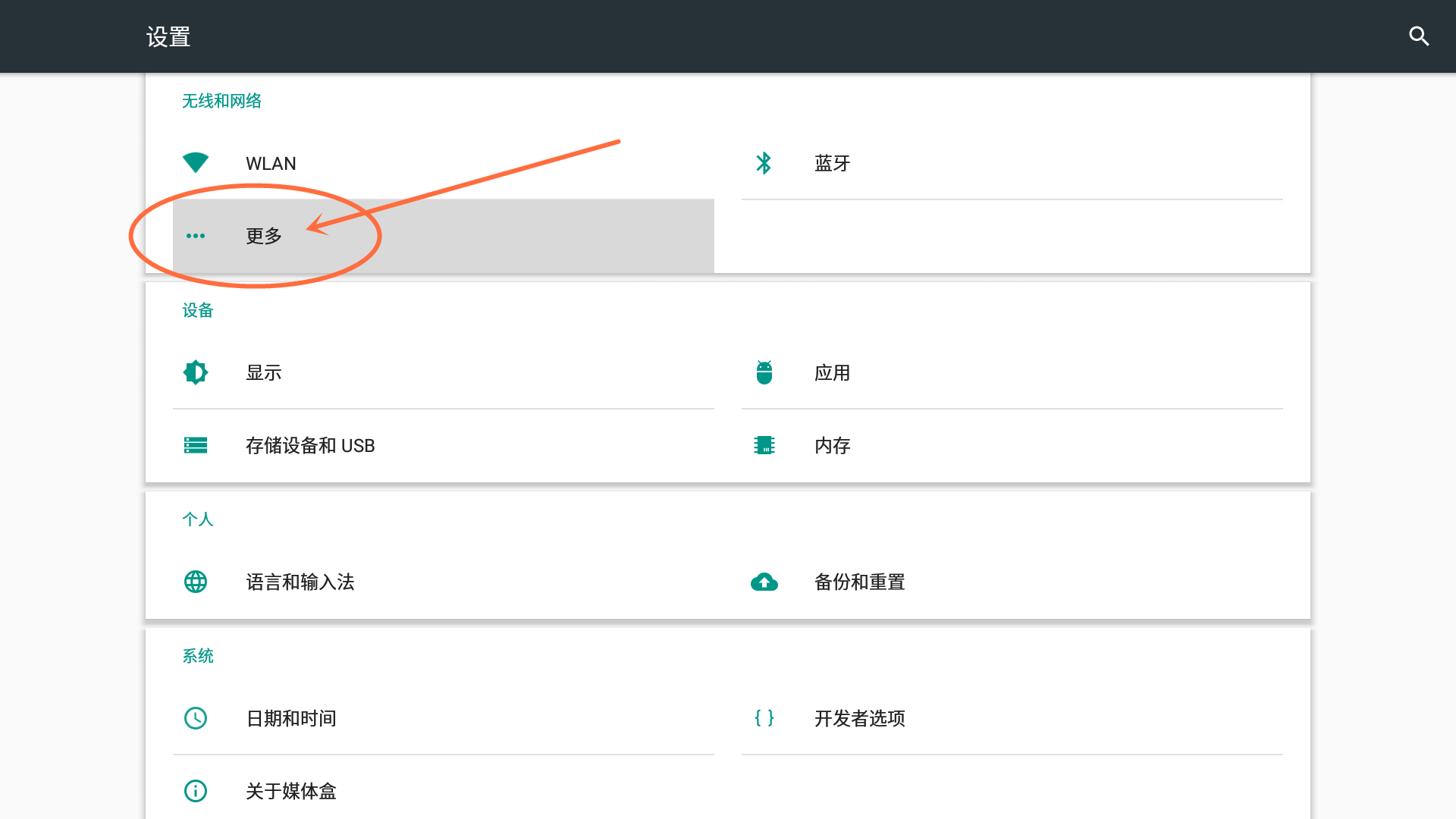
Task: Tap the brightness icon beside 显示
Action: [196, 372]
